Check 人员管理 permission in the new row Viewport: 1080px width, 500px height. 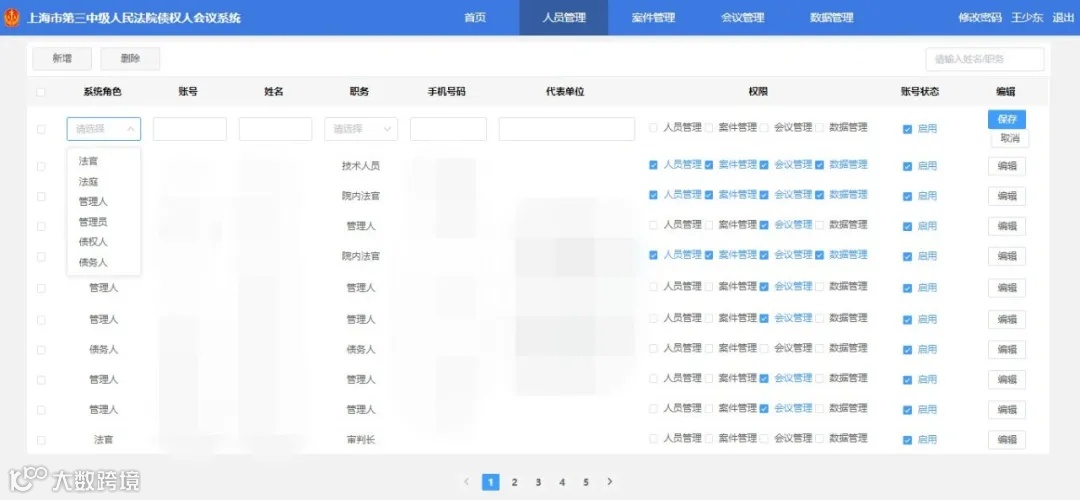pyautogui.click(x=653, y=127)
